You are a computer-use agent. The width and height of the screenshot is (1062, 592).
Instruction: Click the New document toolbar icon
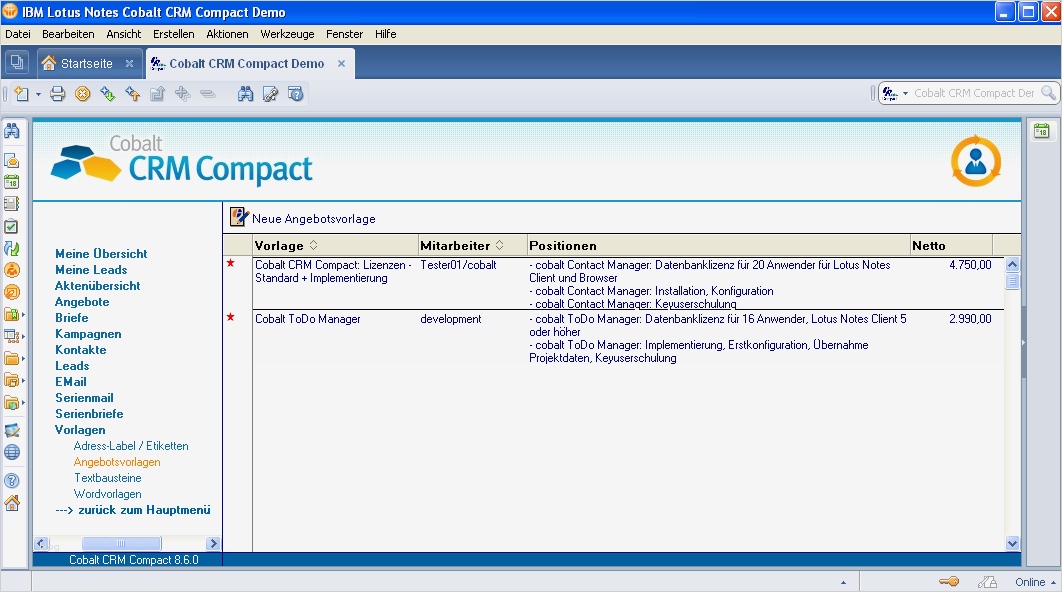click(22, 94)
